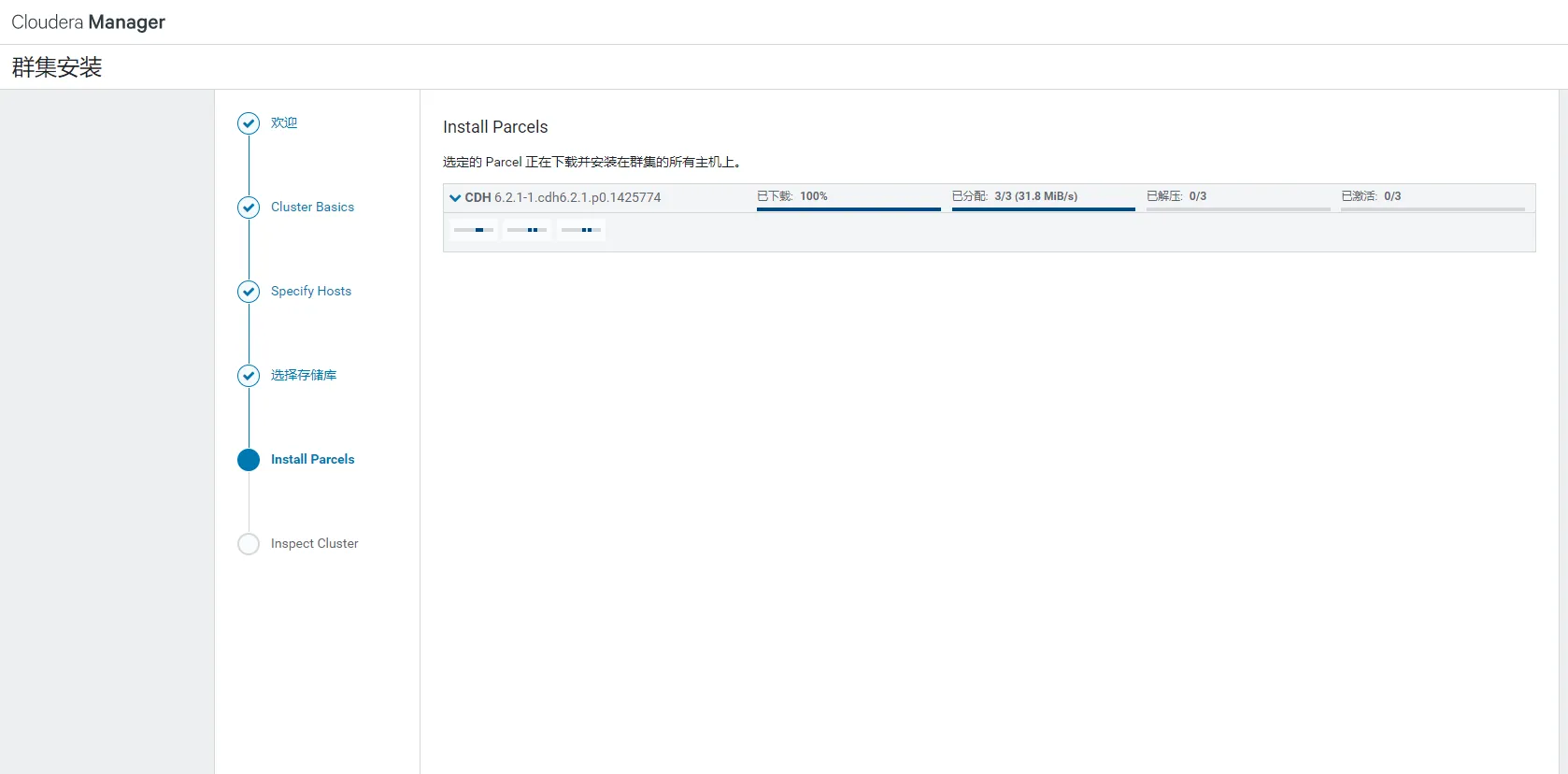Click the filled Install Parcels step circle
This screenshot has width=1568, height=774.
point(249,460)
